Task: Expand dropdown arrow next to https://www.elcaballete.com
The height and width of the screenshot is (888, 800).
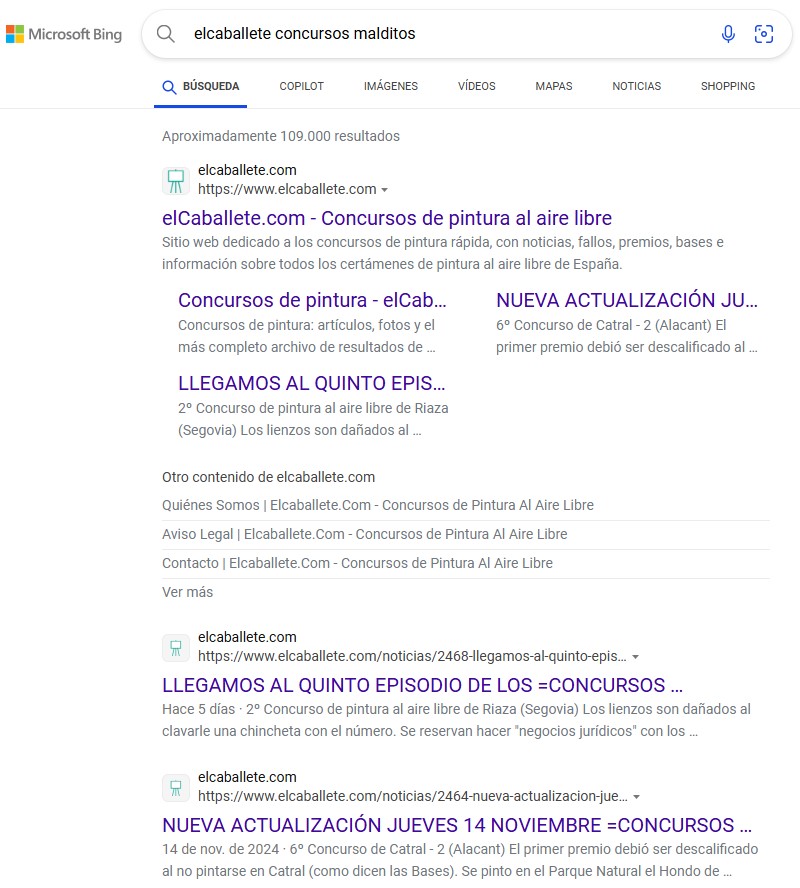Action: click(x=384, y=190)
